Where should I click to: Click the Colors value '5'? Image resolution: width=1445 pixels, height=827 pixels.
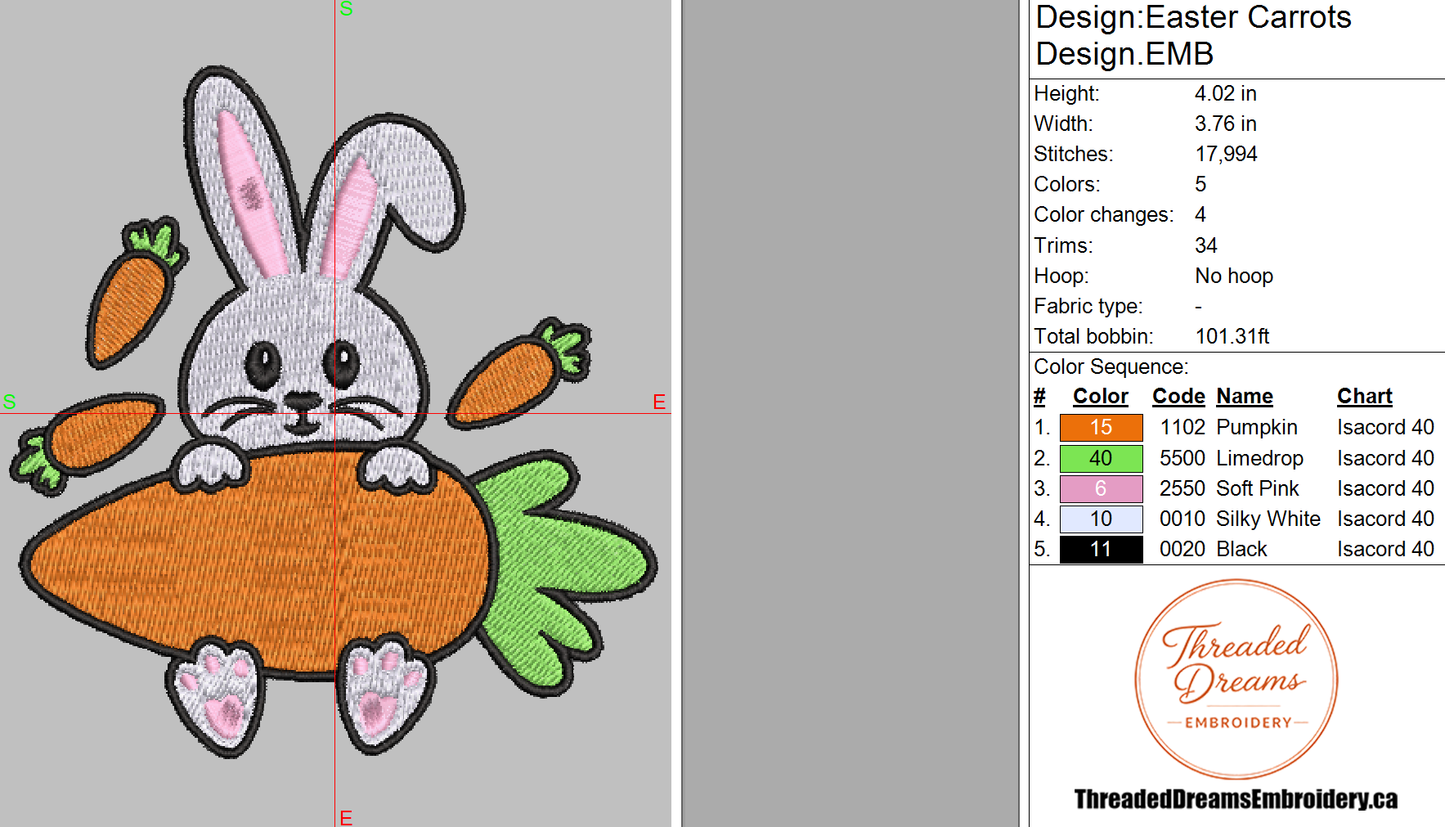[1201, 185]
